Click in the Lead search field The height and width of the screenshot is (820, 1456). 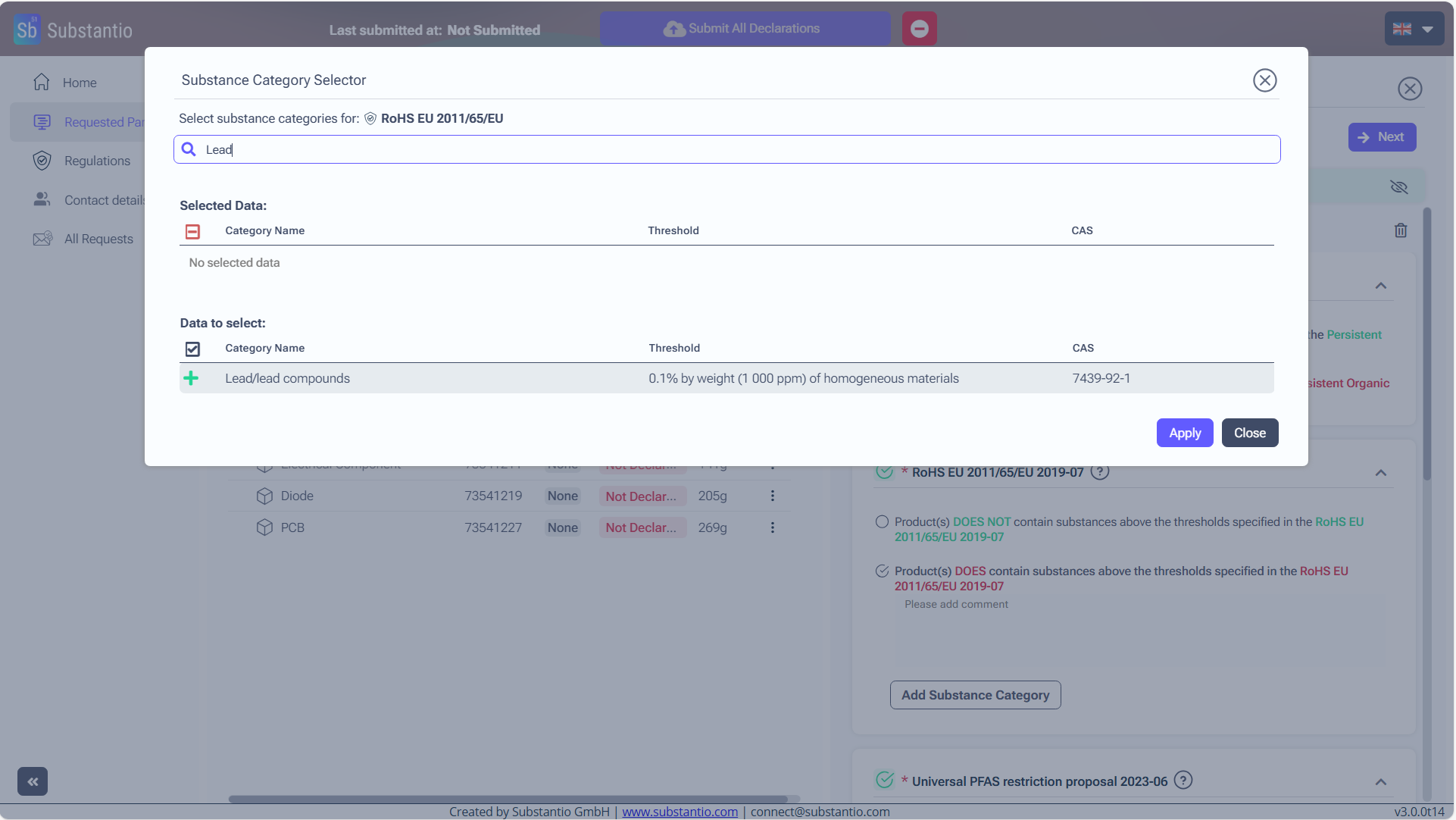(727, 149)
